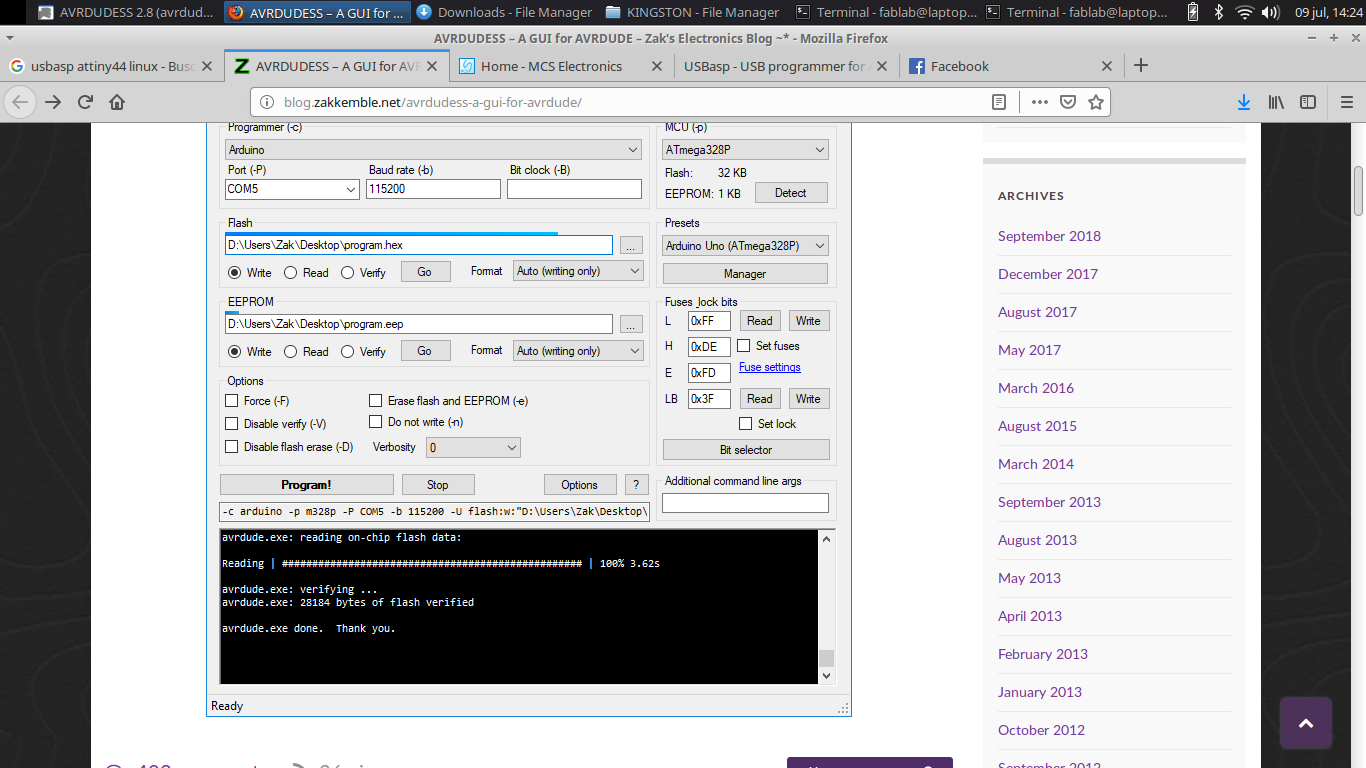The height and width of the screenshot is (768, 1366).
Task: Close the usbasp attiny44 linux tab
Action: [x=207, y=66]
